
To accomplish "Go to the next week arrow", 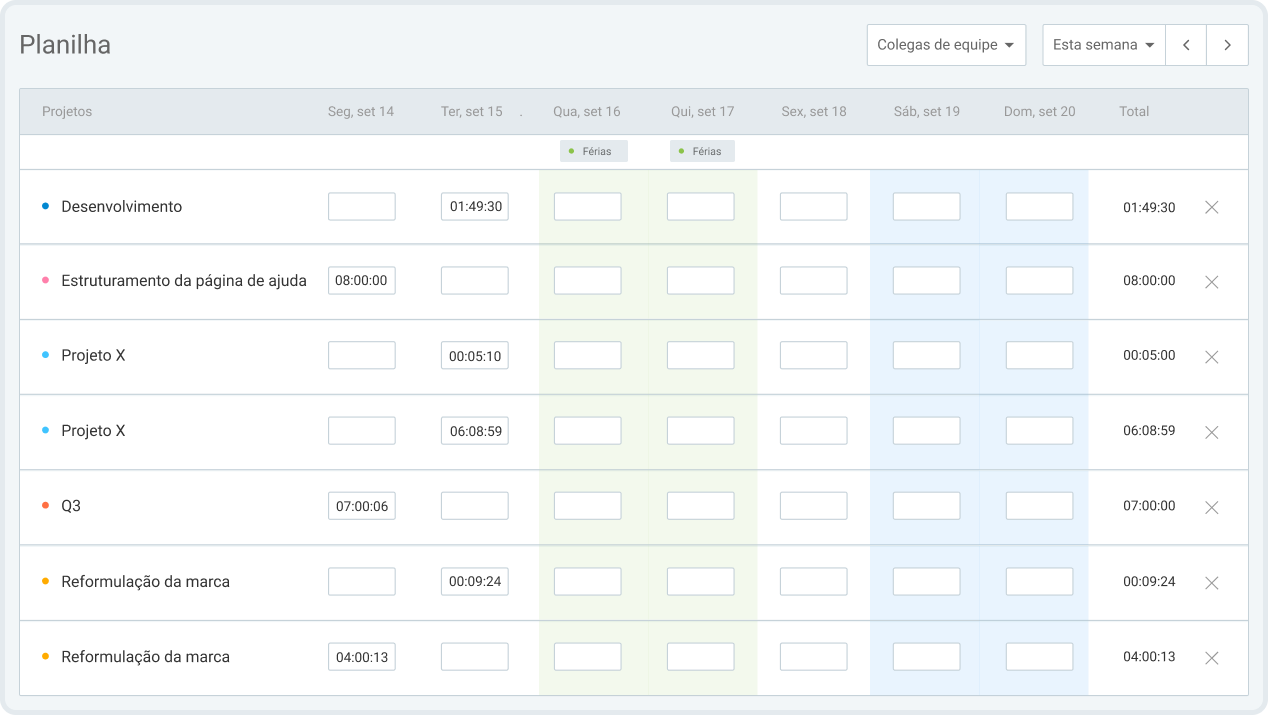I will (x=1227, y=45).
